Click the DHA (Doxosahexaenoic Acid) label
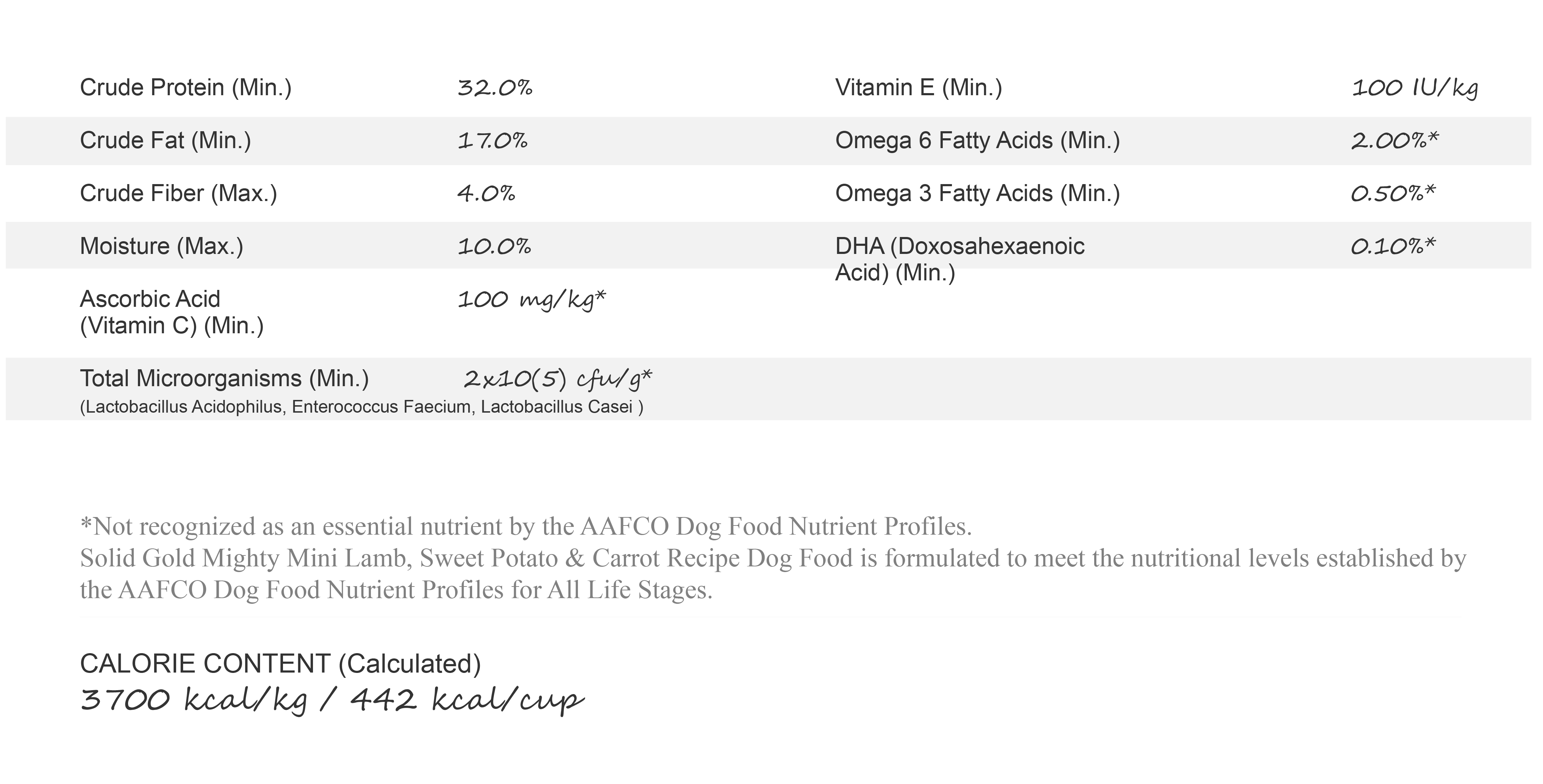 [960, 259]
